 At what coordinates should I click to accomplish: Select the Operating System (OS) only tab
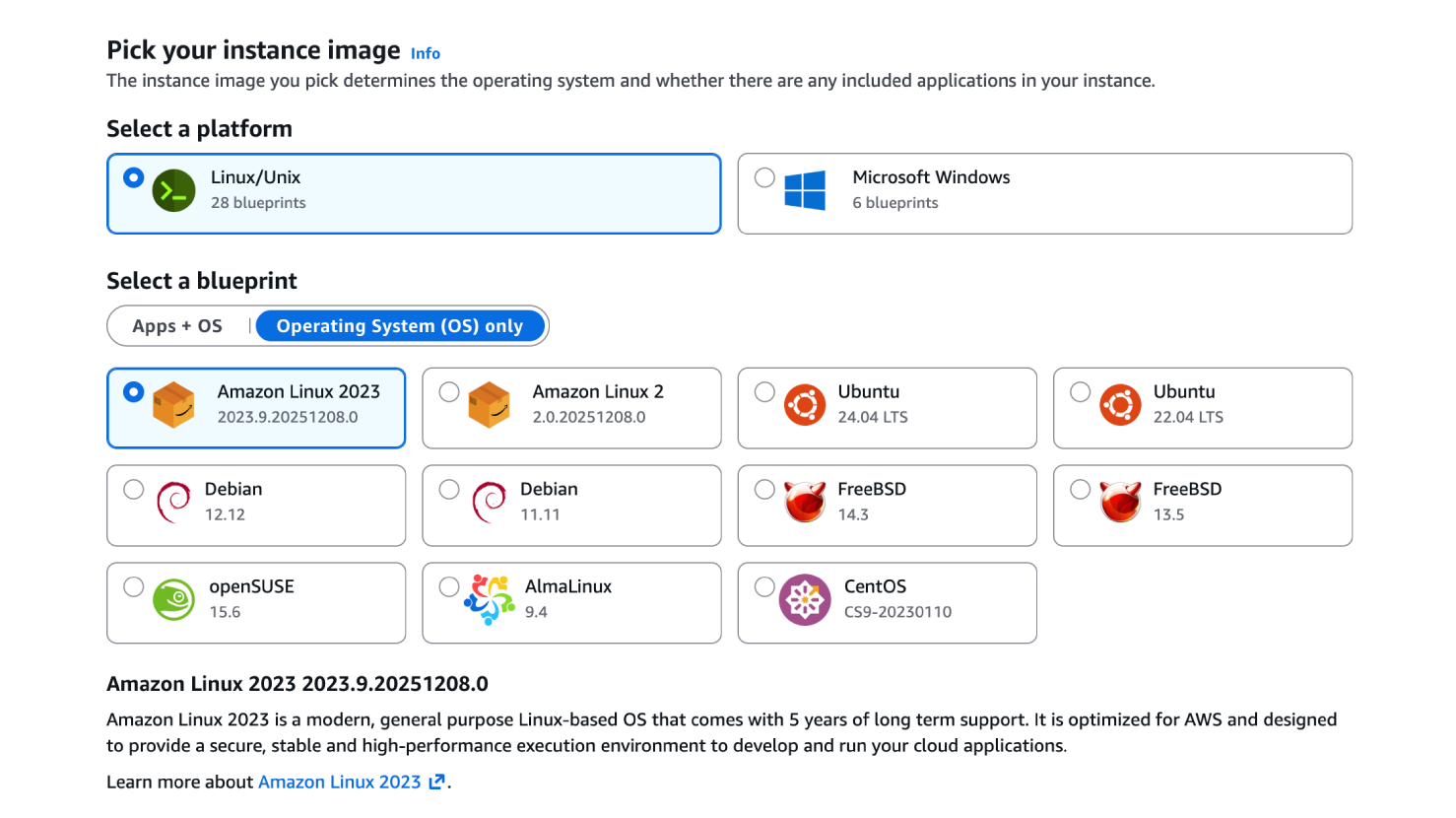[399, 326]
